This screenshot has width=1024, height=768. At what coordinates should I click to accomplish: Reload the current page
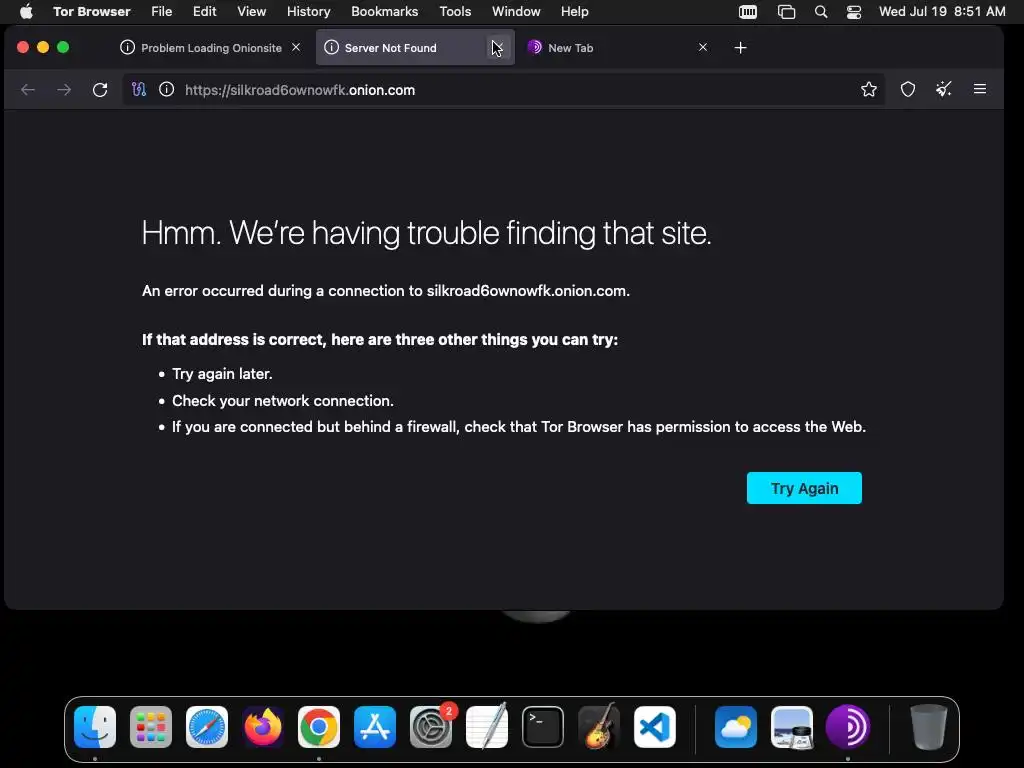[100, 89]
